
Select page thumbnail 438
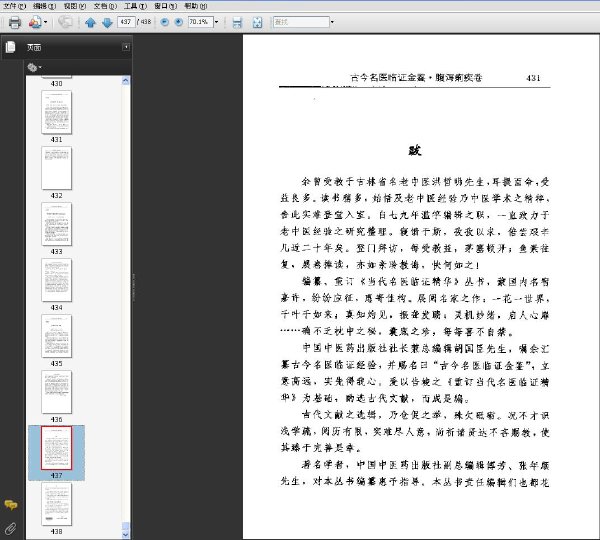pos(56,504)
